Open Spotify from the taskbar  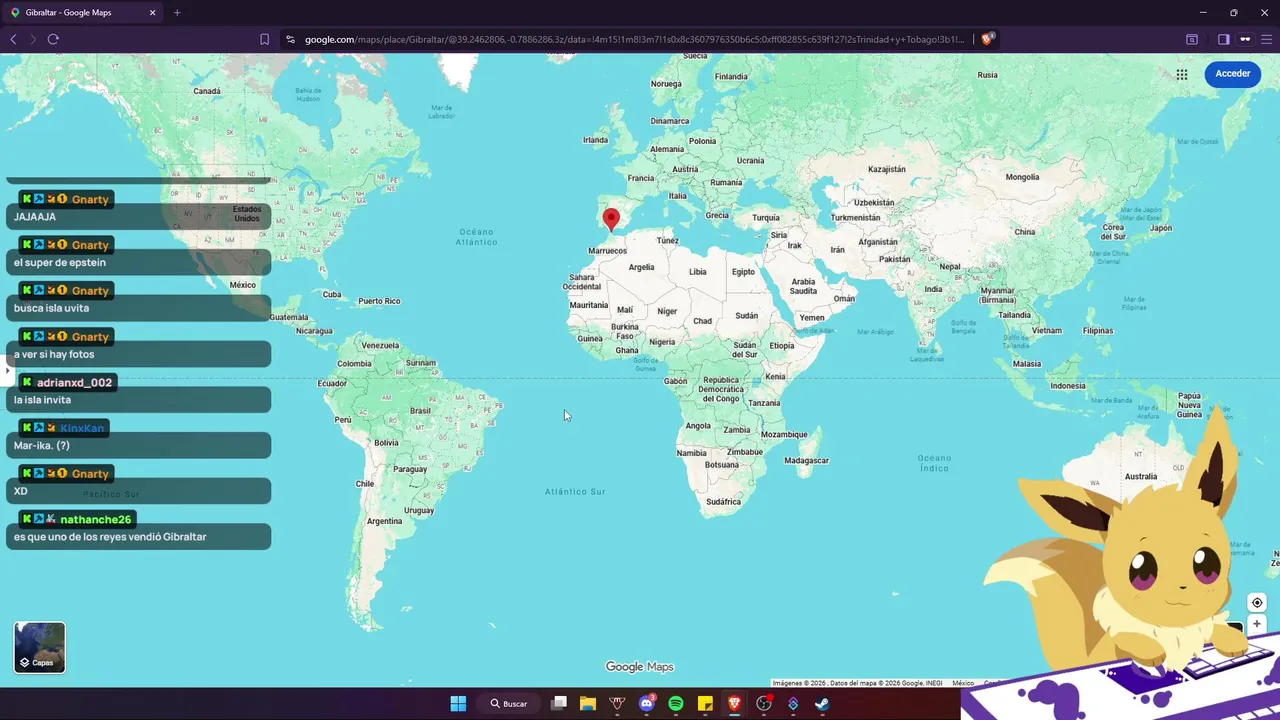676,703
